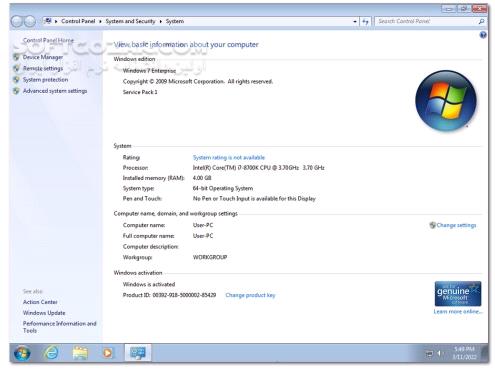Click the volume speaker tray icon
The image size is (495, 371).
click(x=439, y=353)
